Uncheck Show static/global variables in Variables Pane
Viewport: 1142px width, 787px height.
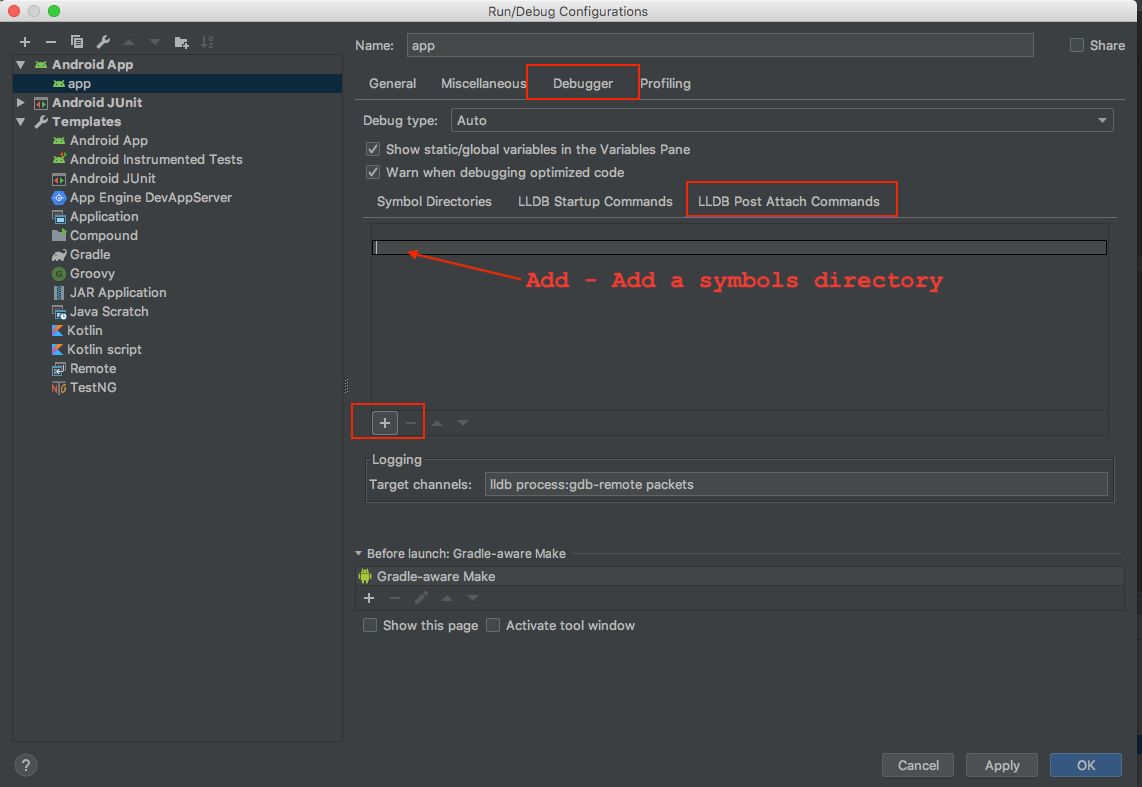[x=373, y=149]
